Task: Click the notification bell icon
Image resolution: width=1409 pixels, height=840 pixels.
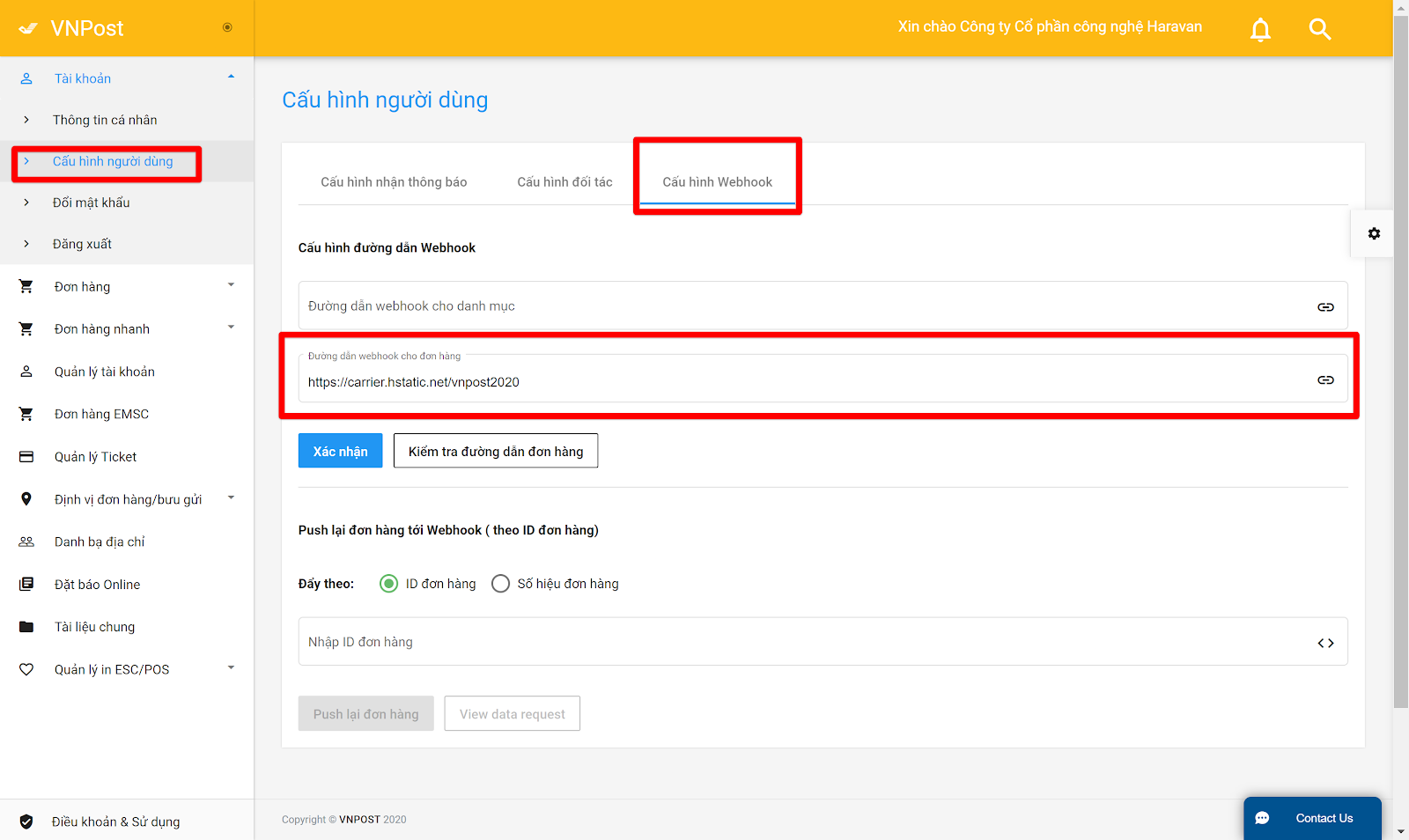Action: click(1260, 30)
